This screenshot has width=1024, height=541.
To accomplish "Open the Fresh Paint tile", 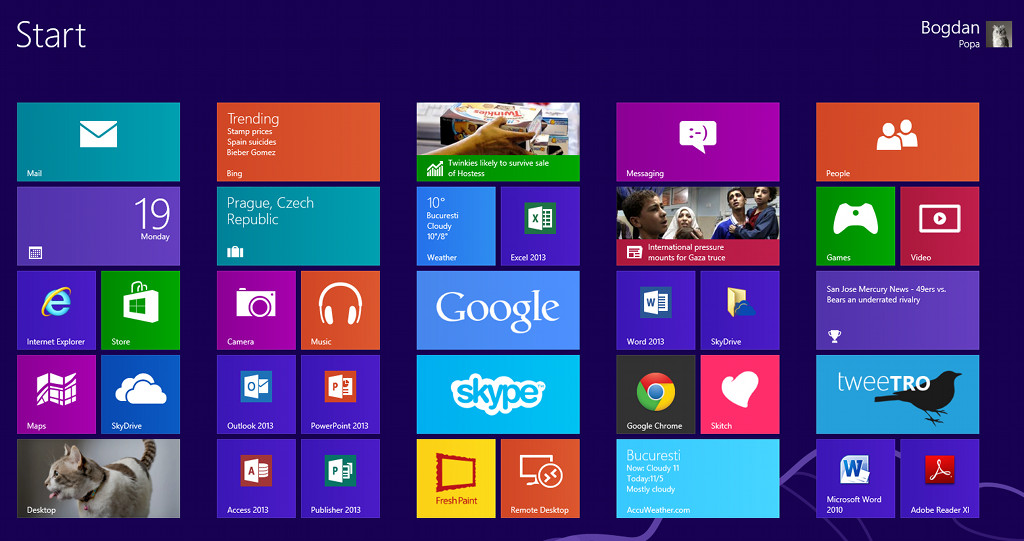I will click(x=456, y=478).
